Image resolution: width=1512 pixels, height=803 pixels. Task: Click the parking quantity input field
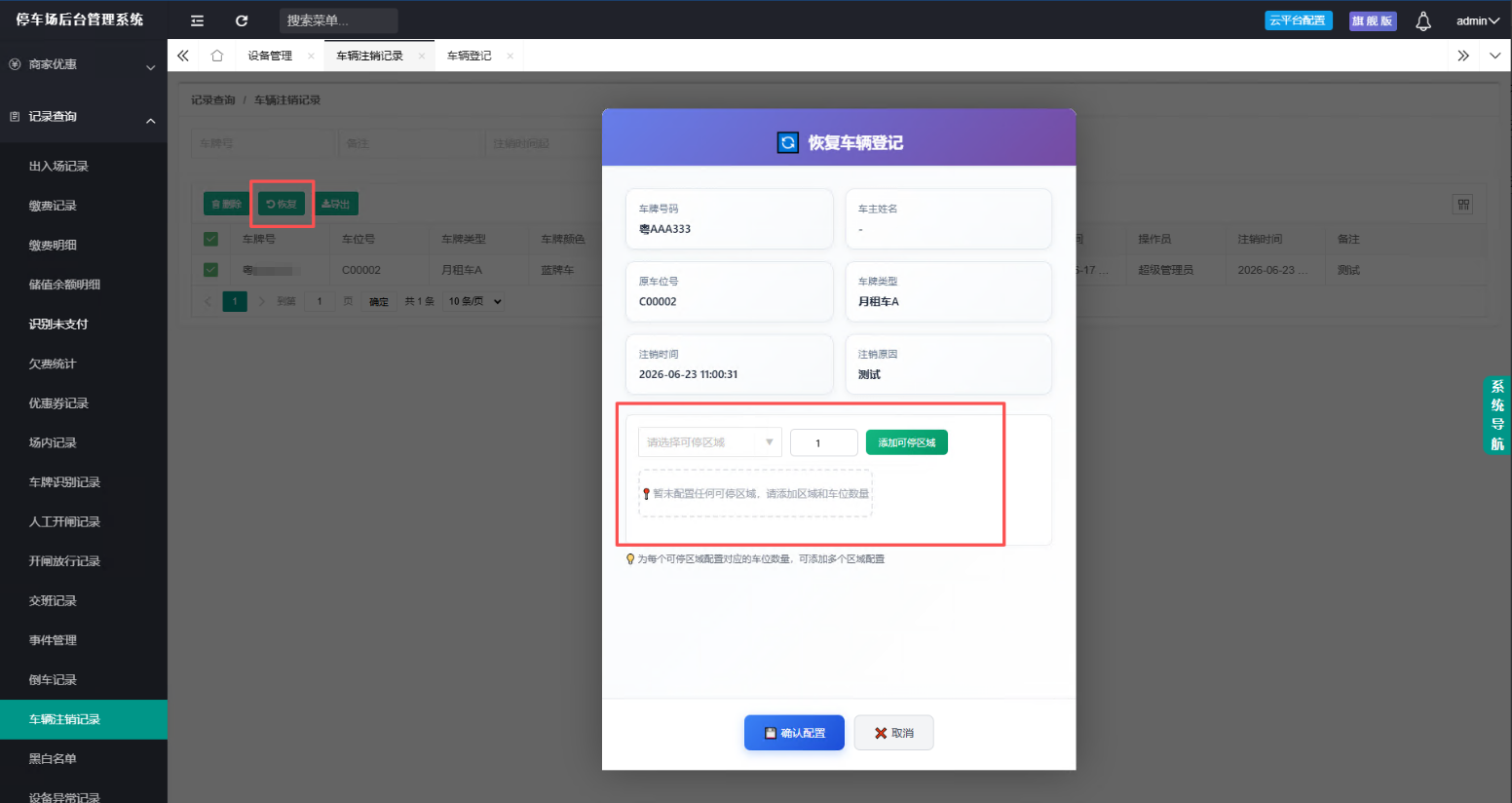823,442
